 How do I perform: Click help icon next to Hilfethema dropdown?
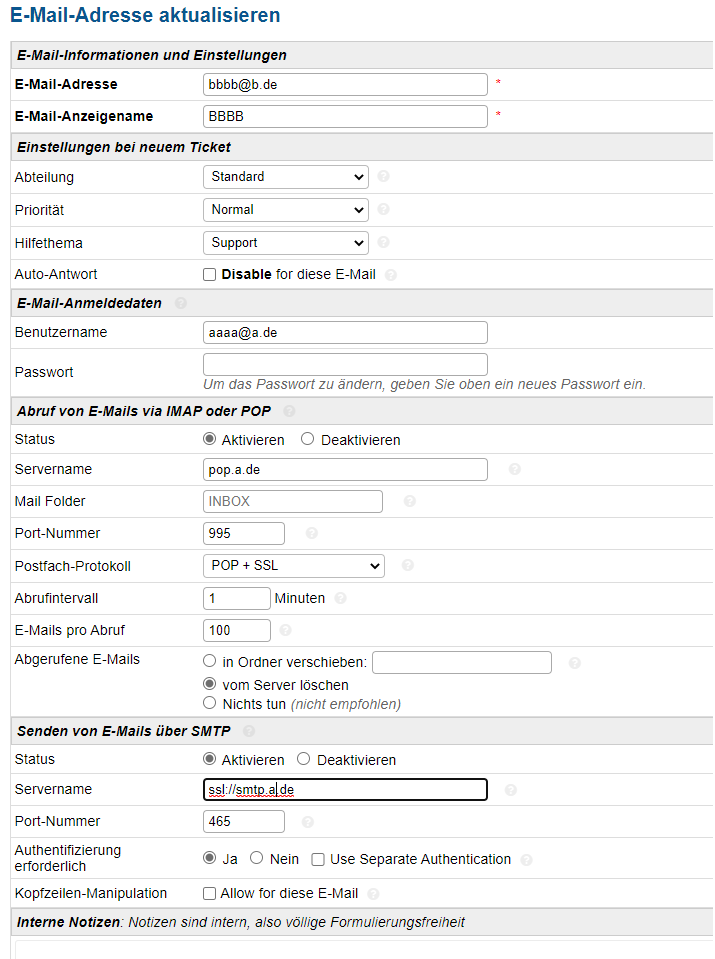(384, 243)
